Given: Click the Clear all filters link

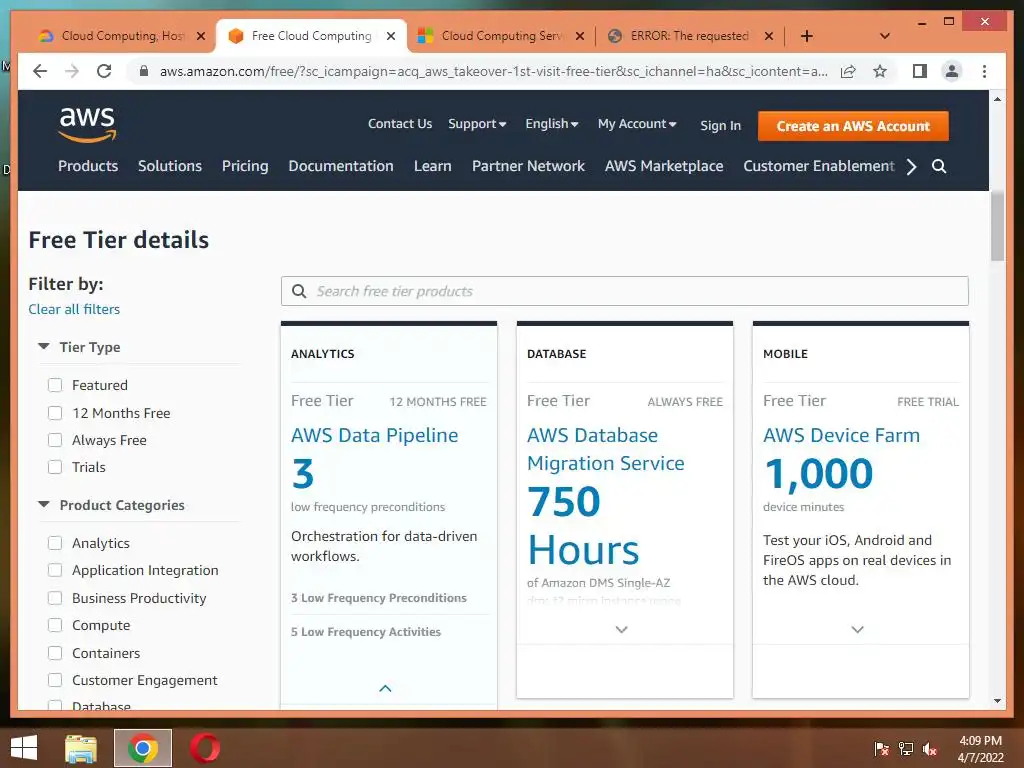Looking at the screenshot, I should (74, 310).
